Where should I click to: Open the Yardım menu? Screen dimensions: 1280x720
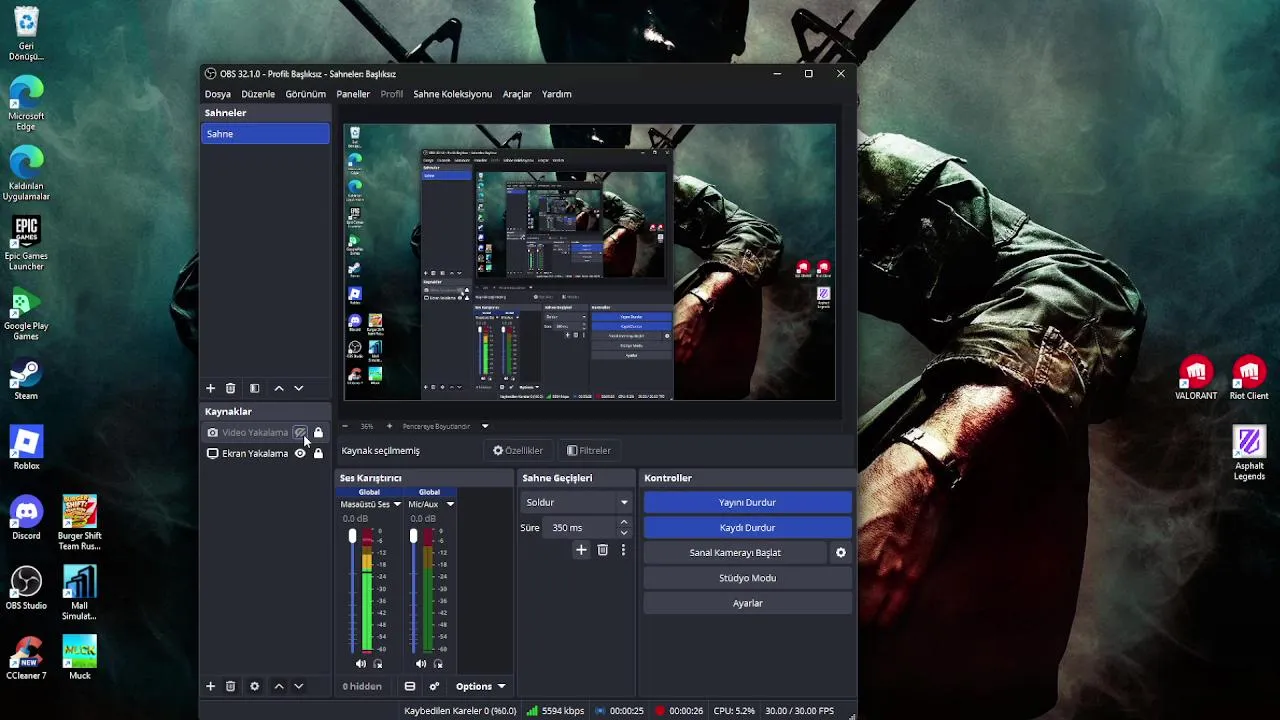tap(557, 94)
